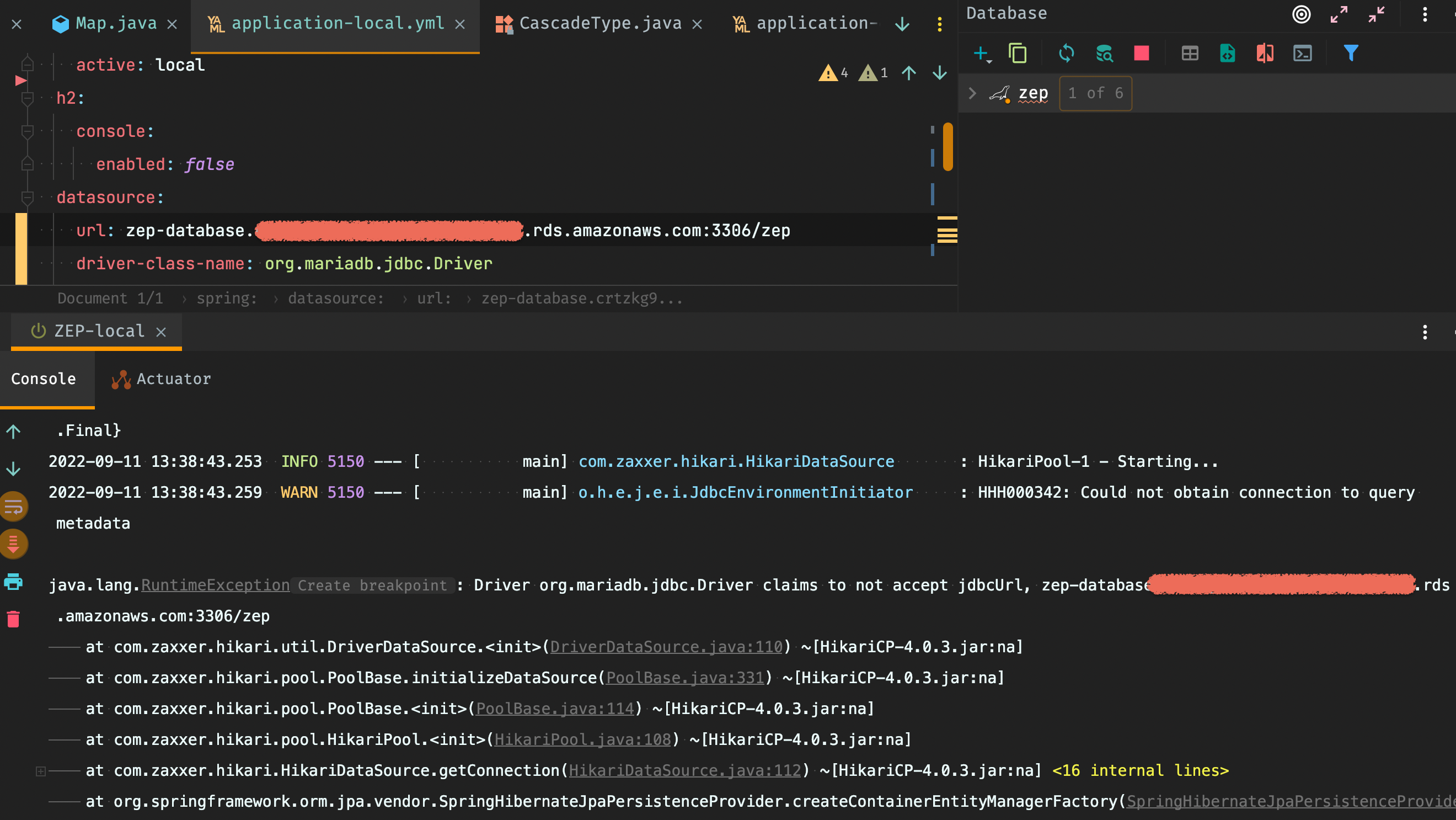
Task: Open the truncated application- YAML tab
Action: [805, 23]
